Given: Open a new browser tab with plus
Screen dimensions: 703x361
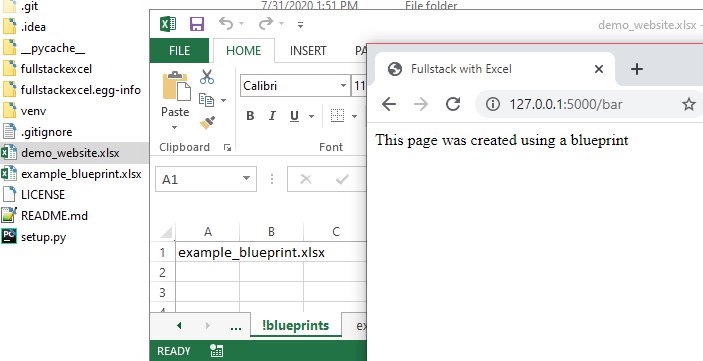Looking at the screenshot, I should (637, 69).
